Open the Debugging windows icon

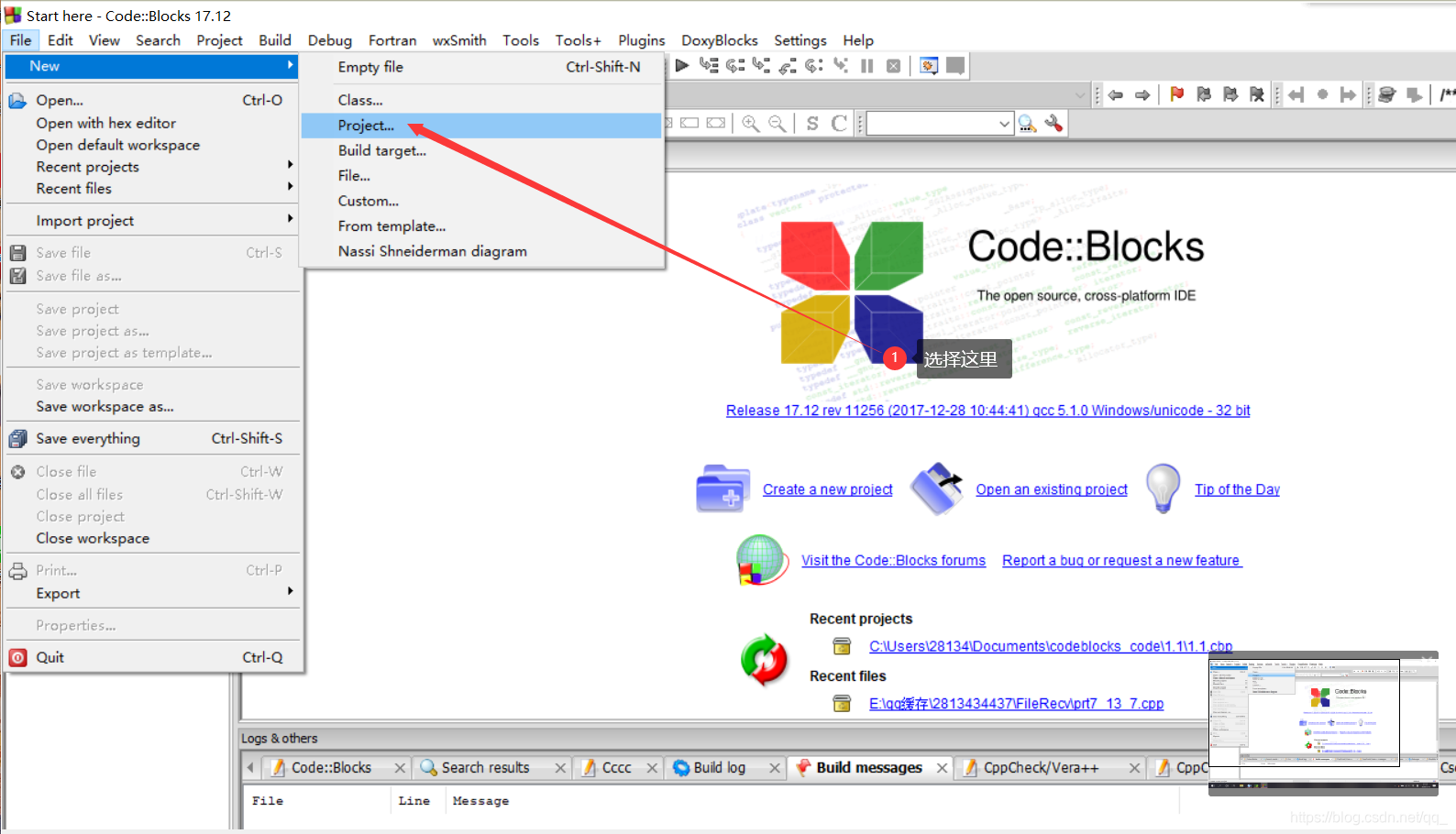(x=929, y=66)
